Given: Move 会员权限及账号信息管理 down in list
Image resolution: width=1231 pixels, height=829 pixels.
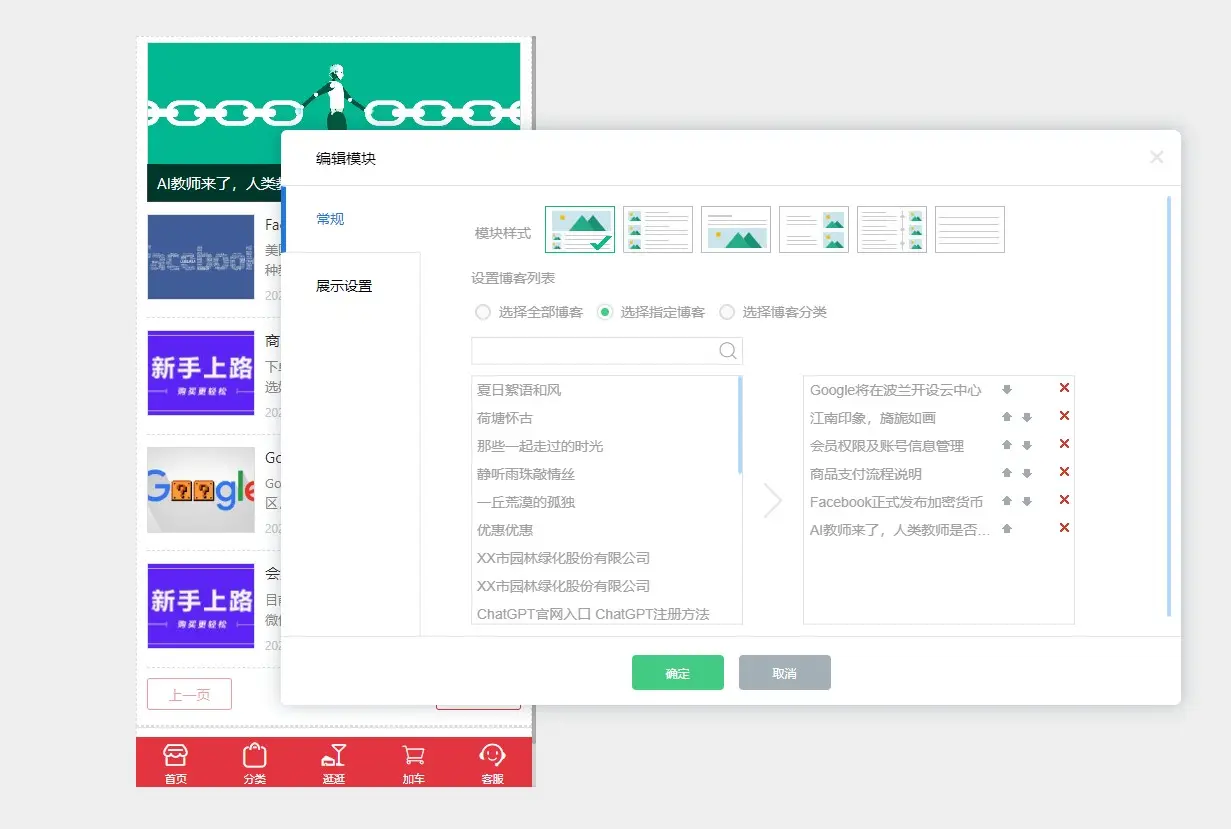Looking at the screenshot, I should coord(1027,446).
